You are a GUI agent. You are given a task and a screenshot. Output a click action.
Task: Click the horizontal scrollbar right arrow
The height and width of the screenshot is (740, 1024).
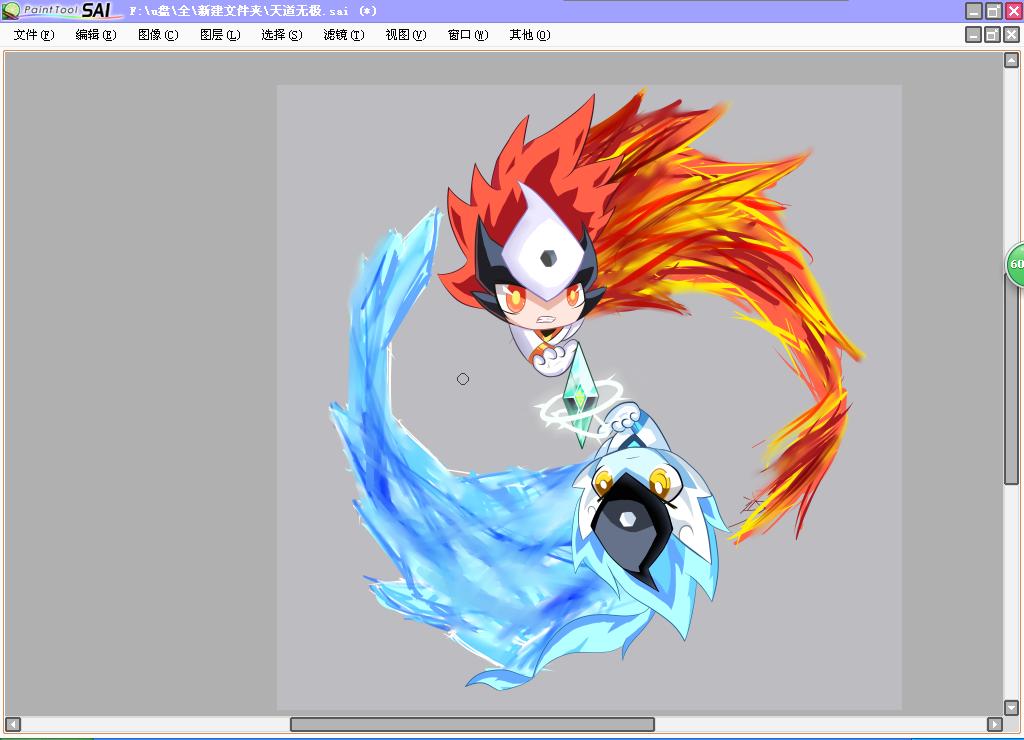994,724
